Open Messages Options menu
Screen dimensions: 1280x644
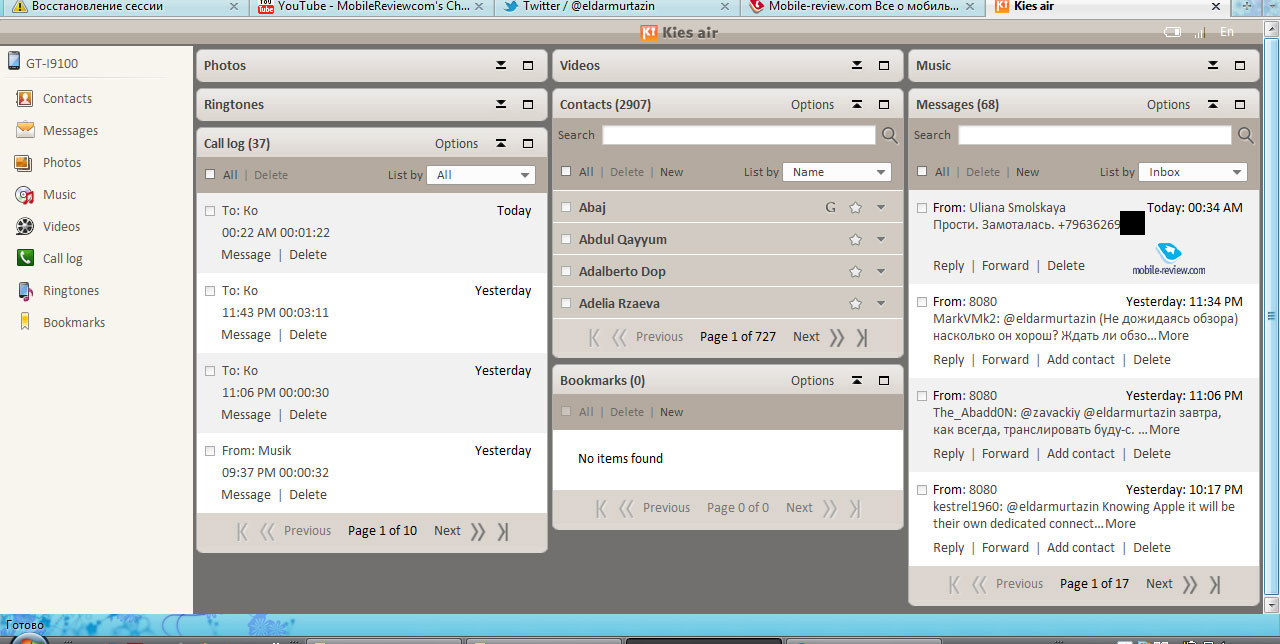[x=1169, y=105]
